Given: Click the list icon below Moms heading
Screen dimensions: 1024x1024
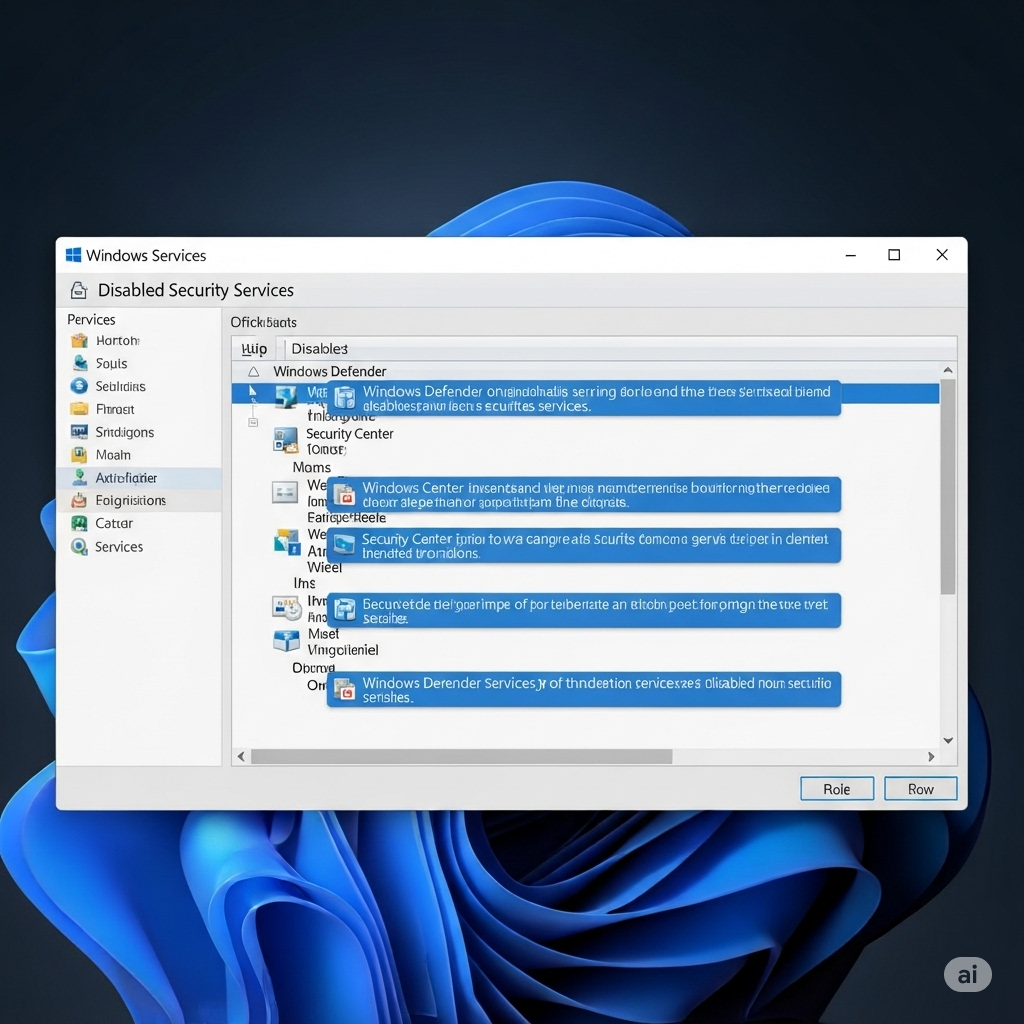Looking at the screenshot, I should tap(285, 492).
